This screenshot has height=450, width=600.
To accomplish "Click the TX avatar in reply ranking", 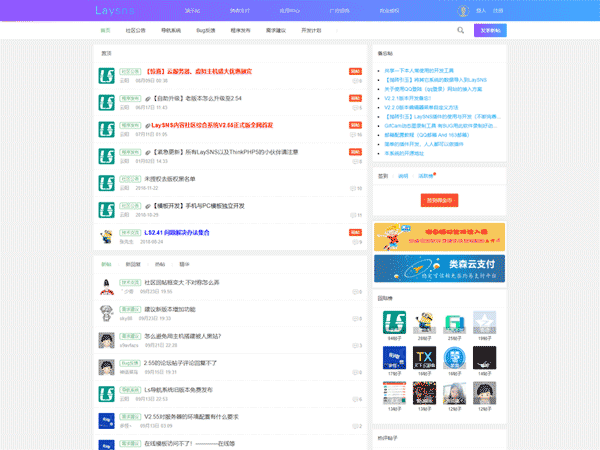I will click(424, 357).
